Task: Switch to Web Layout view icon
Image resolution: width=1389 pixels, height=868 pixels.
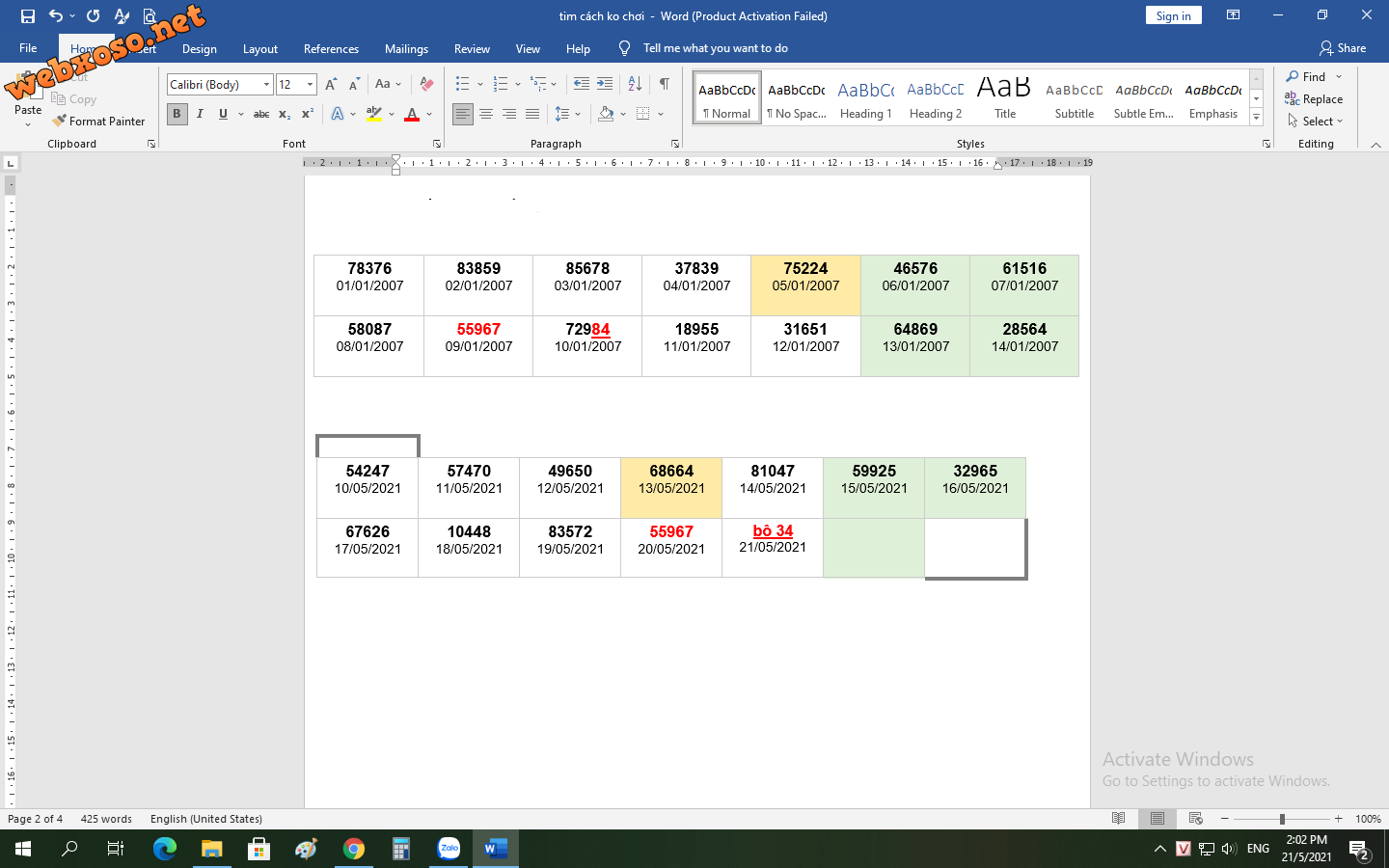Action: click(x=1196, y=819)
